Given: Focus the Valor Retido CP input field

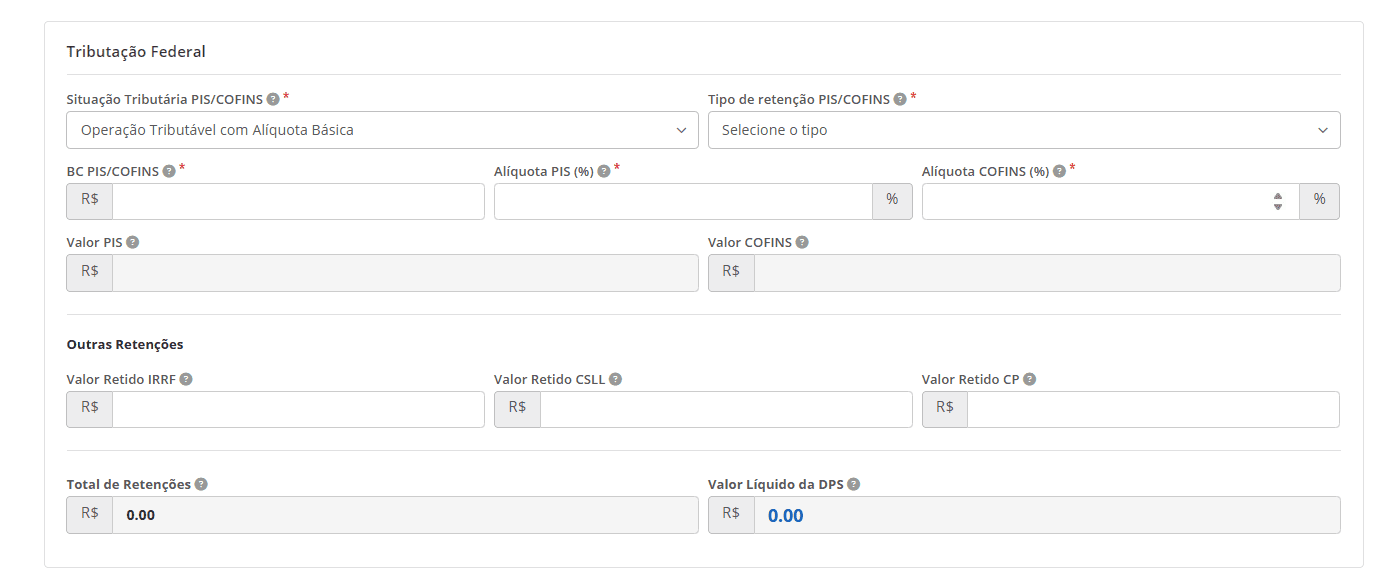Looking at the screenshot, I should coord(1152,409).
